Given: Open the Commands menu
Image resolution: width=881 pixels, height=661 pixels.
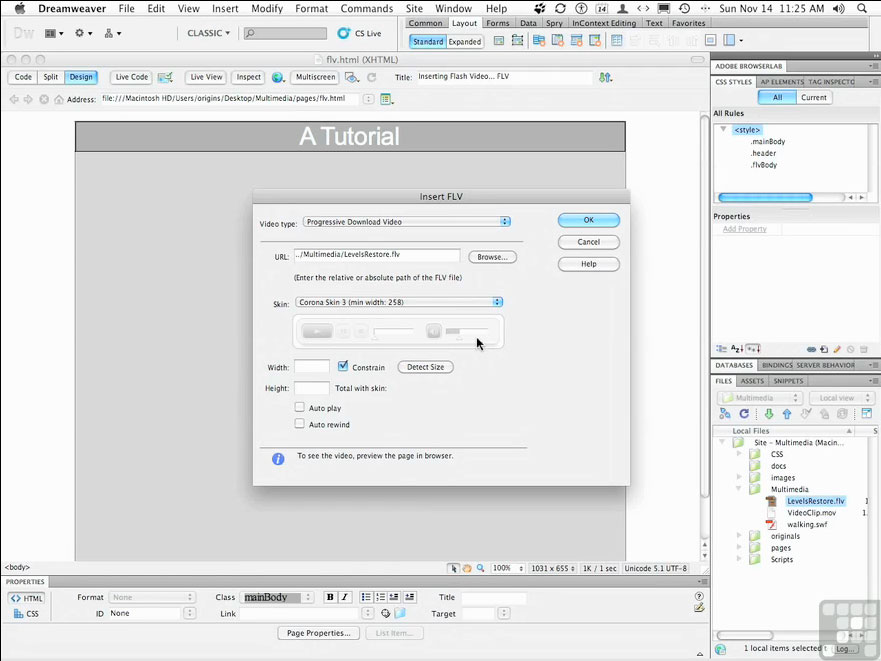Looking at the screenshot, I should tap(366, 8).
